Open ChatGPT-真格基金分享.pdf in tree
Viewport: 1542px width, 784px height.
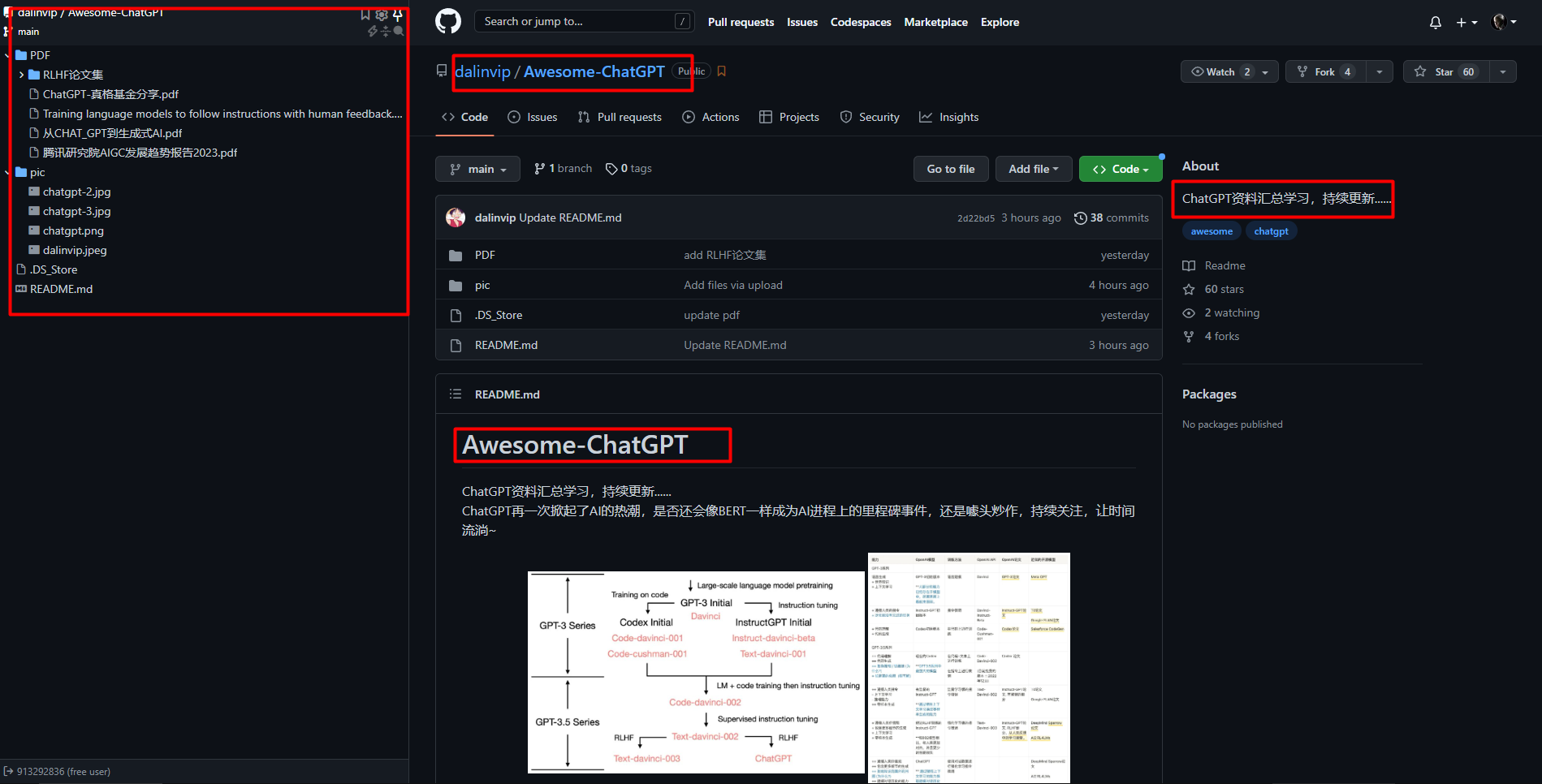coord(110,94)
